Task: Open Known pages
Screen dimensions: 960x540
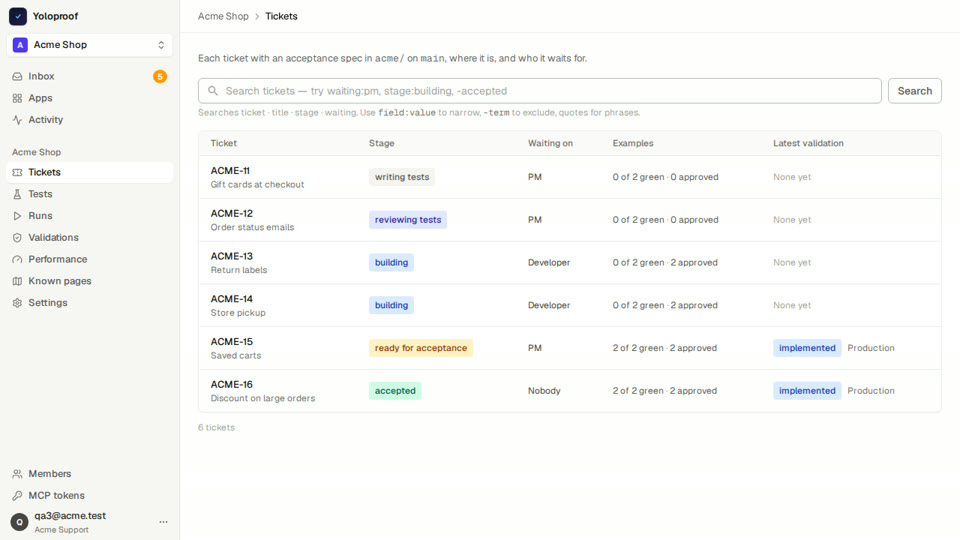Action: coord(89,281)
